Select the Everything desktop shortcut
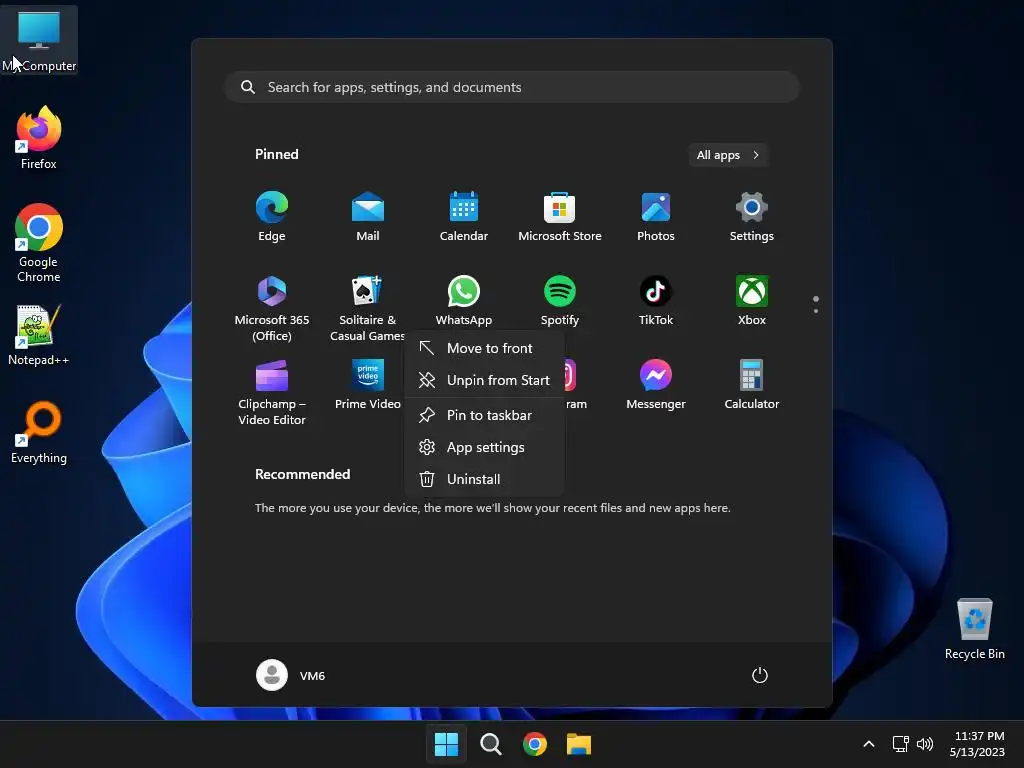Viewport: 1024px width, 768px height. [x=39, y=432]
